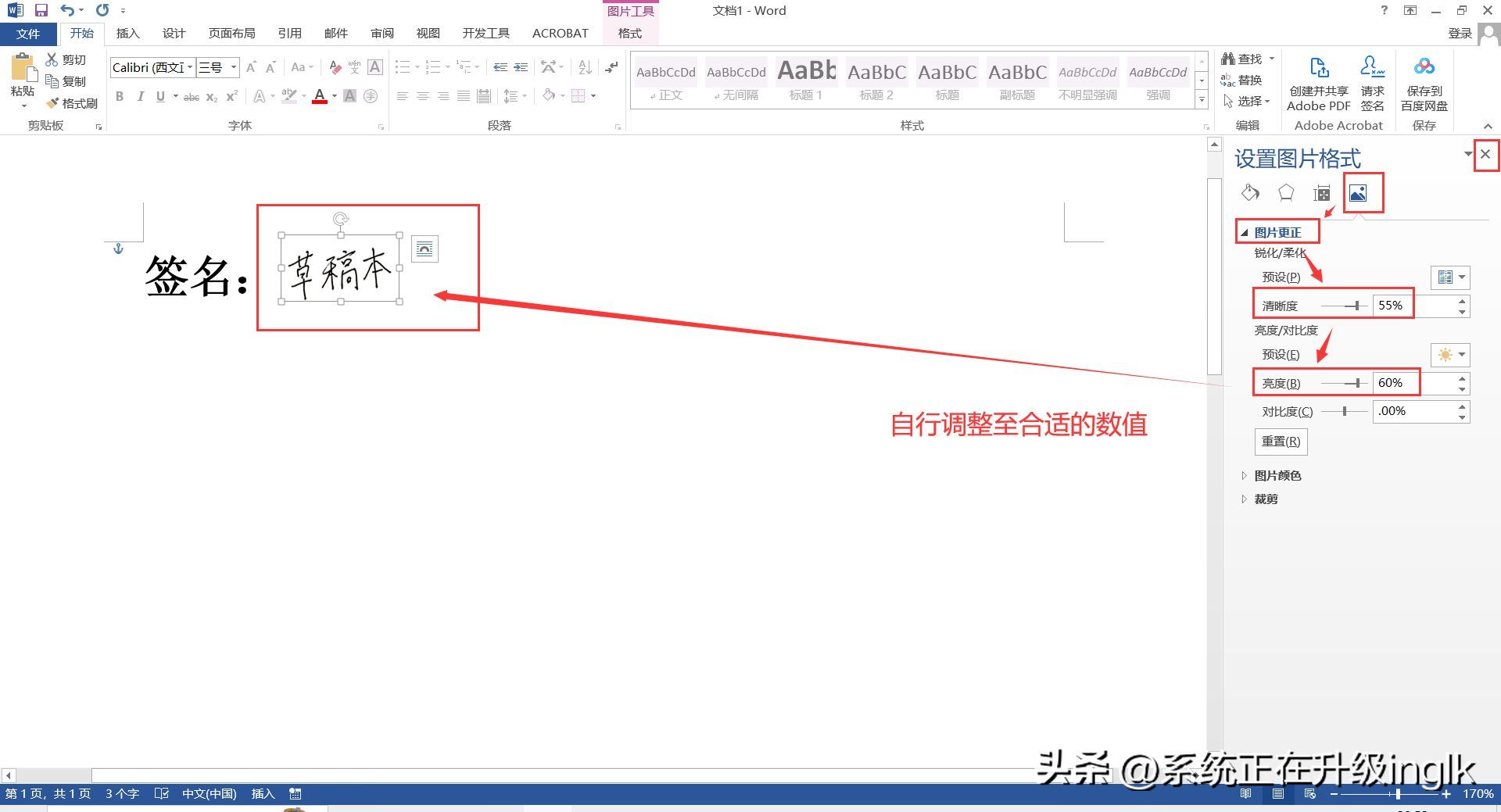Expand the Crop (裁剪) section

point(1245,499)
